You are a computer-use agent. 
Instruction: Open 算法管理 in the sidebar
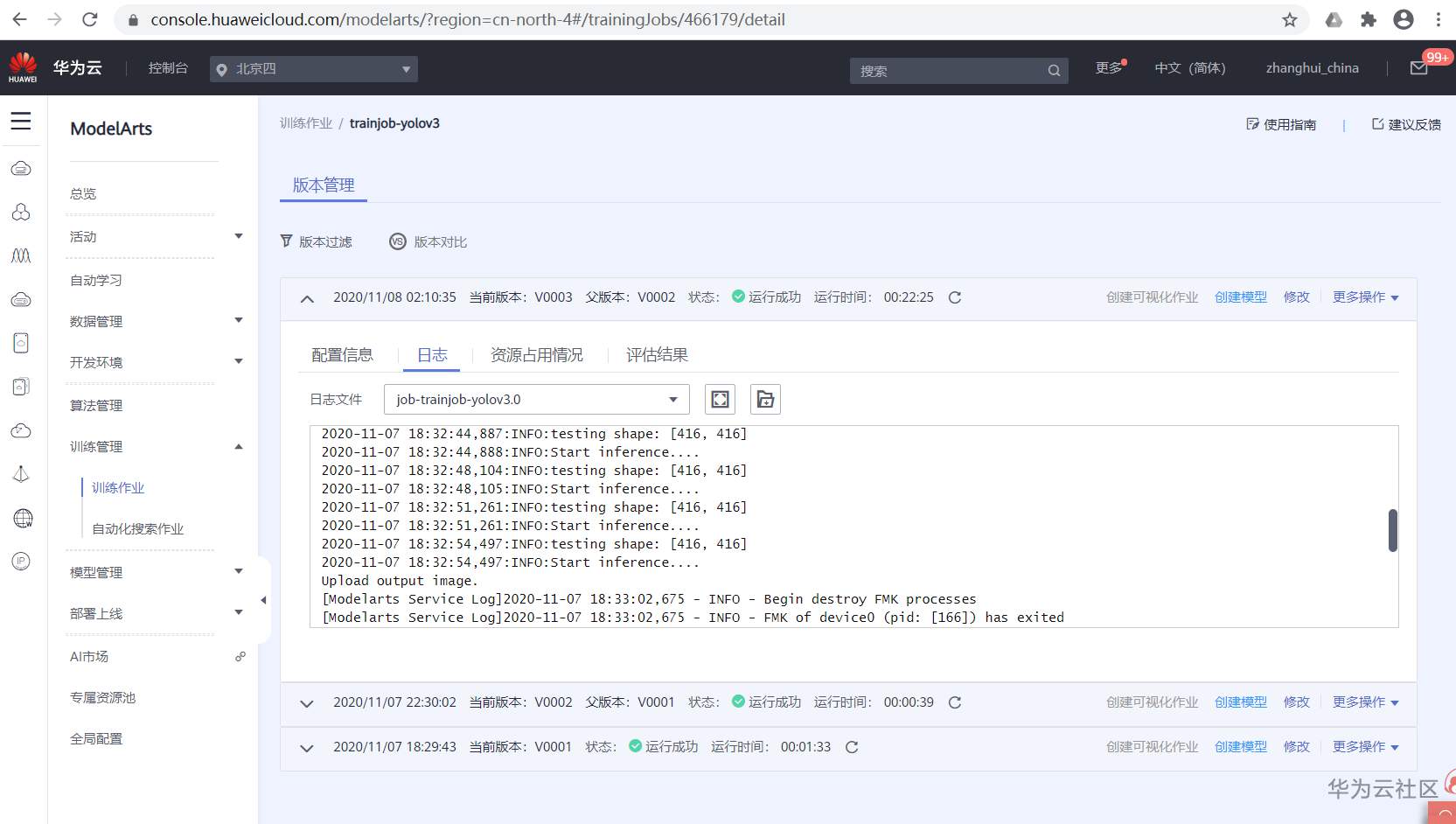96,406
